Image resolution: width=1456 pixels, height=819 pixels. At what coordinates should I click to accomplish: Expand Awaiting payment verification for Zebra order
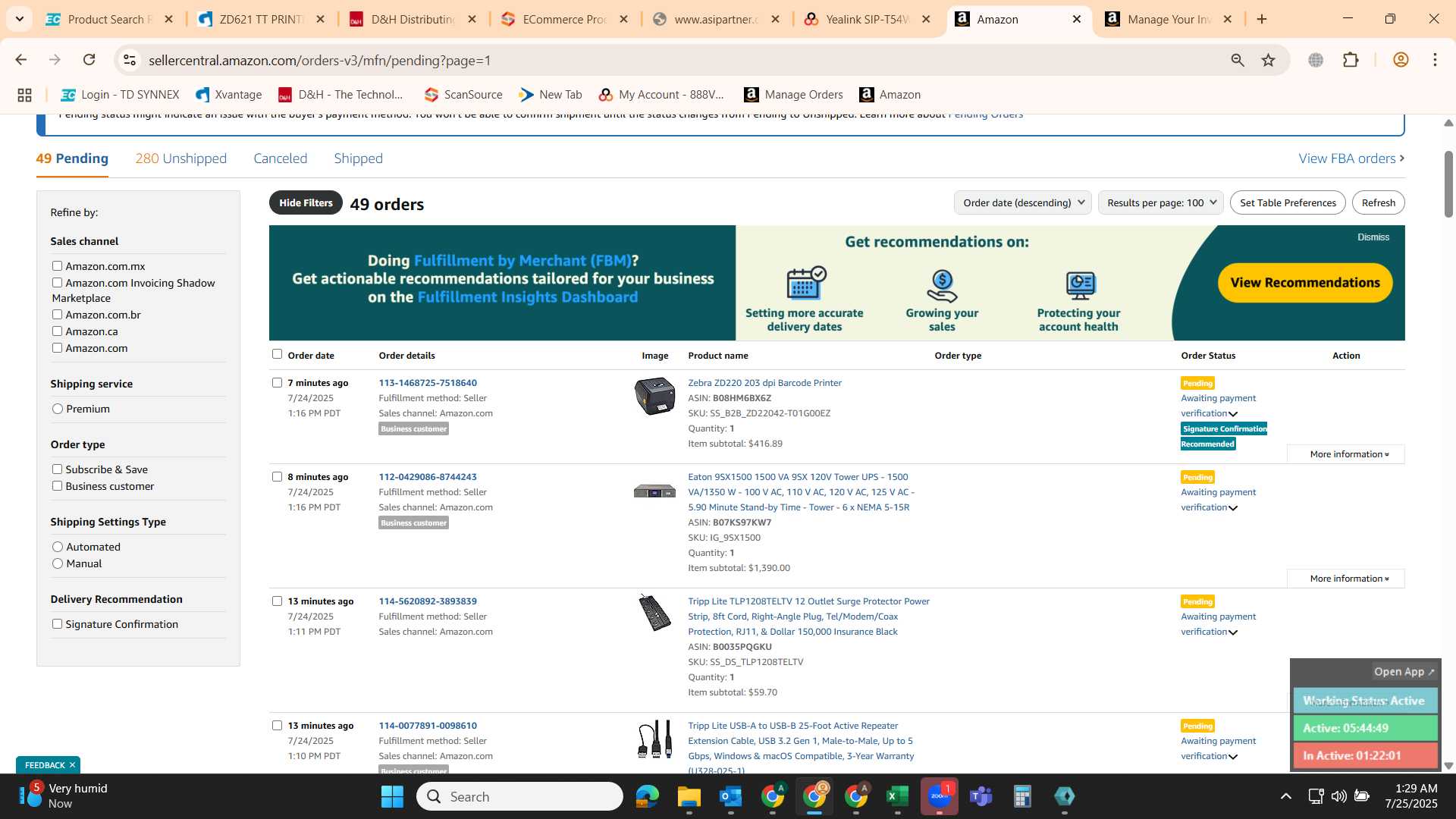pyautogui.click(x=1233, y=414)
